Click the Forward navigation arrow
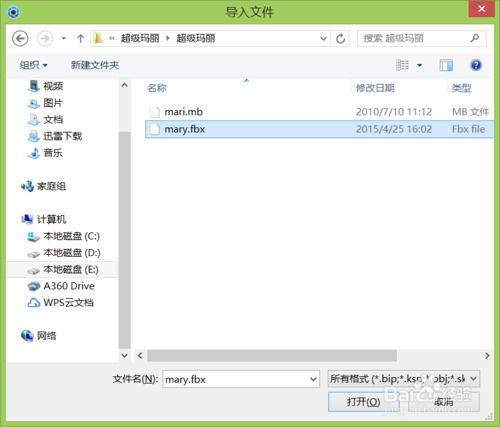Viewport: 500px width, 427px height. [45, 39]
